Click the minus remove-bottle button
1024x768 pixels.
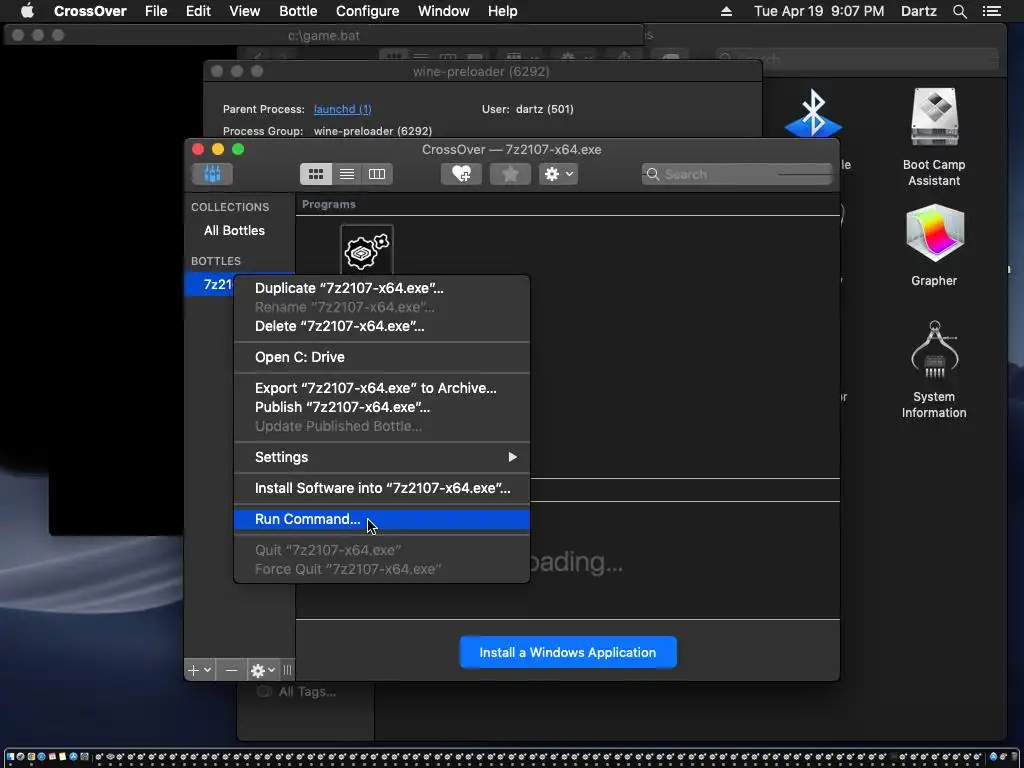(x=231, y=670)
